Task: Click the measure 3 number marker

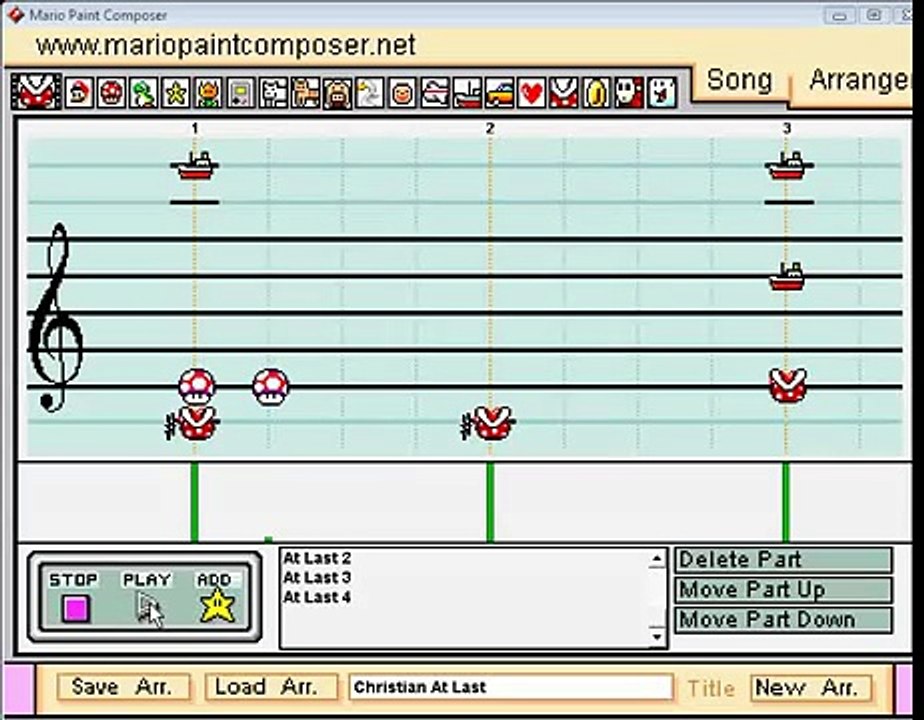Action: pos(787,128)
